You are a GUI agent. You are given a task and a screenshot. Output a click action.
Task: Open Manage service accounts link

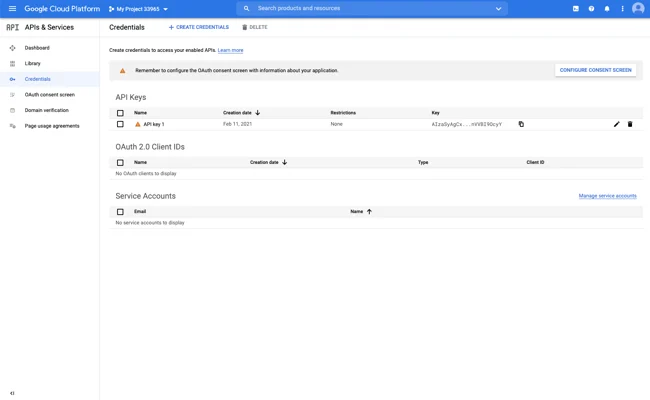(607, 196)
